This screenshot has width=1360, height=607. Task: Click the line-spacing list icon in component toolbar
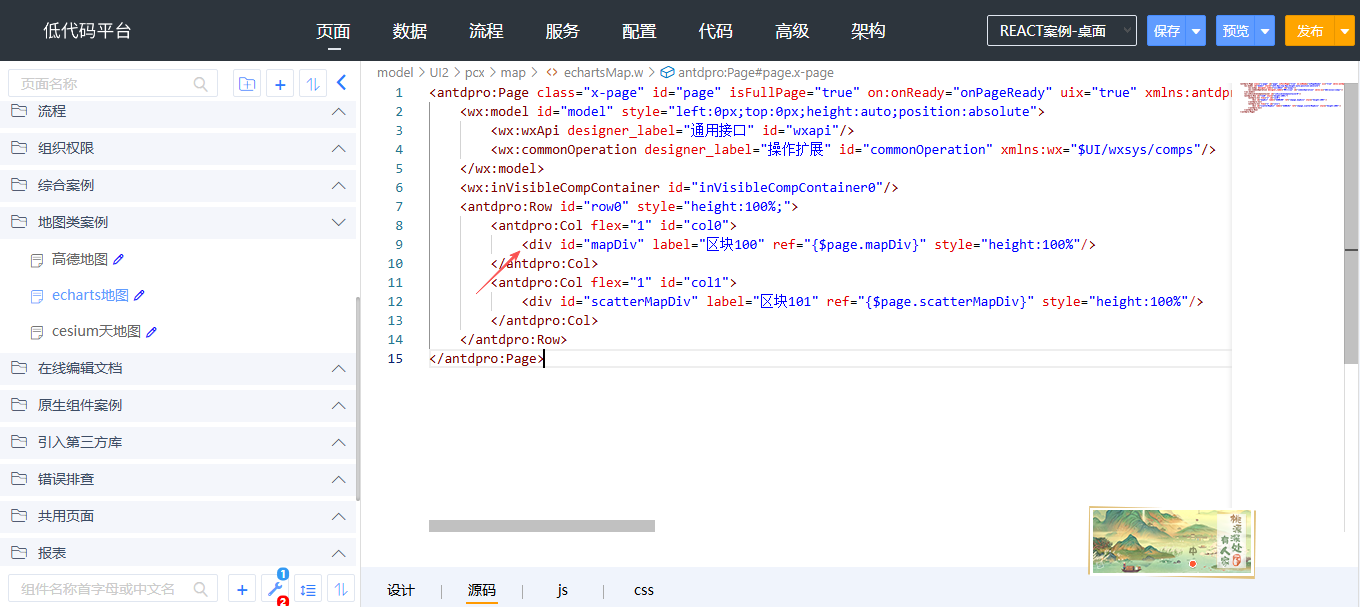pos(309,589)
